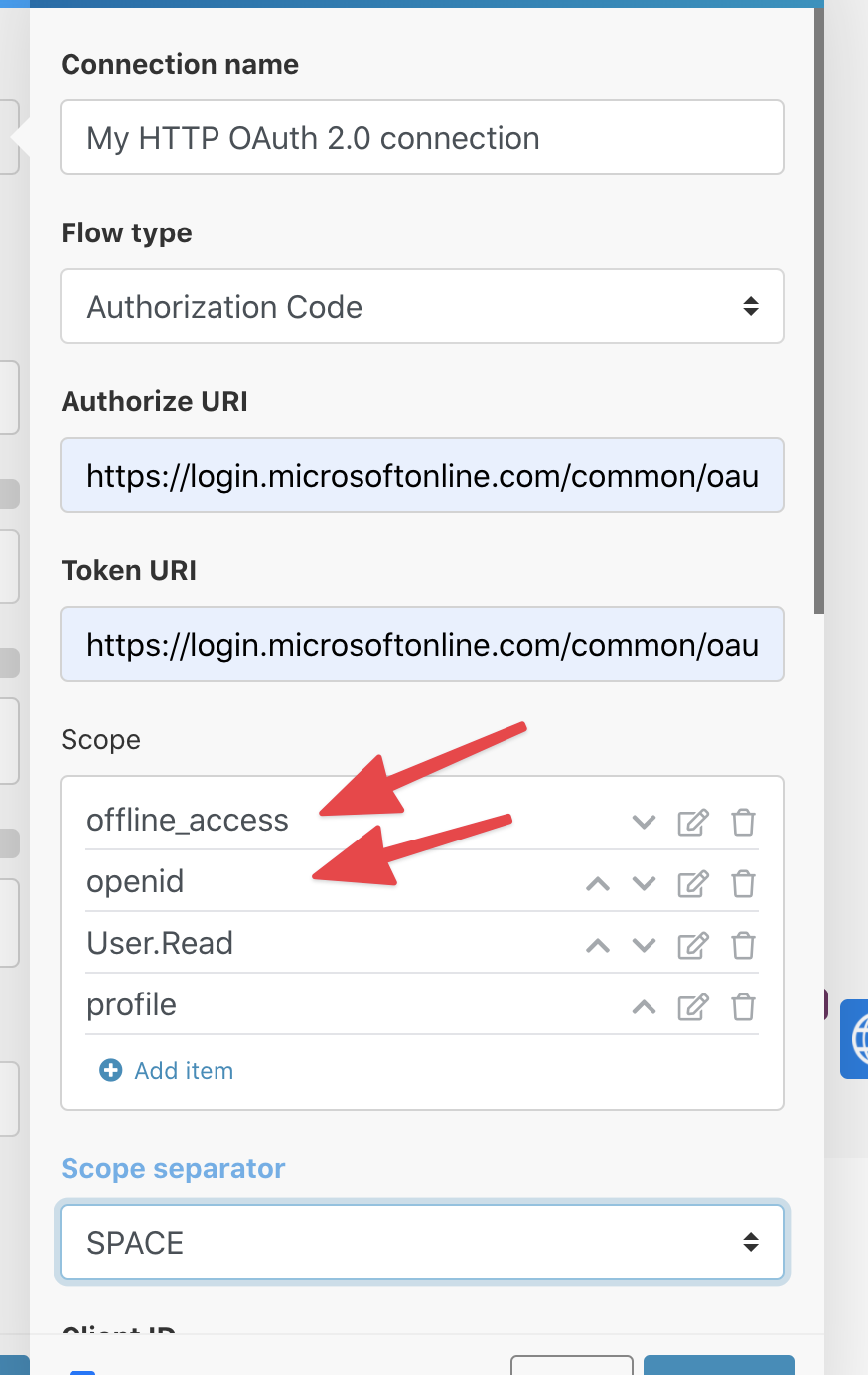
Task: Move User.Read scope down
Action: pyautogui.click(x=645, y=946)
